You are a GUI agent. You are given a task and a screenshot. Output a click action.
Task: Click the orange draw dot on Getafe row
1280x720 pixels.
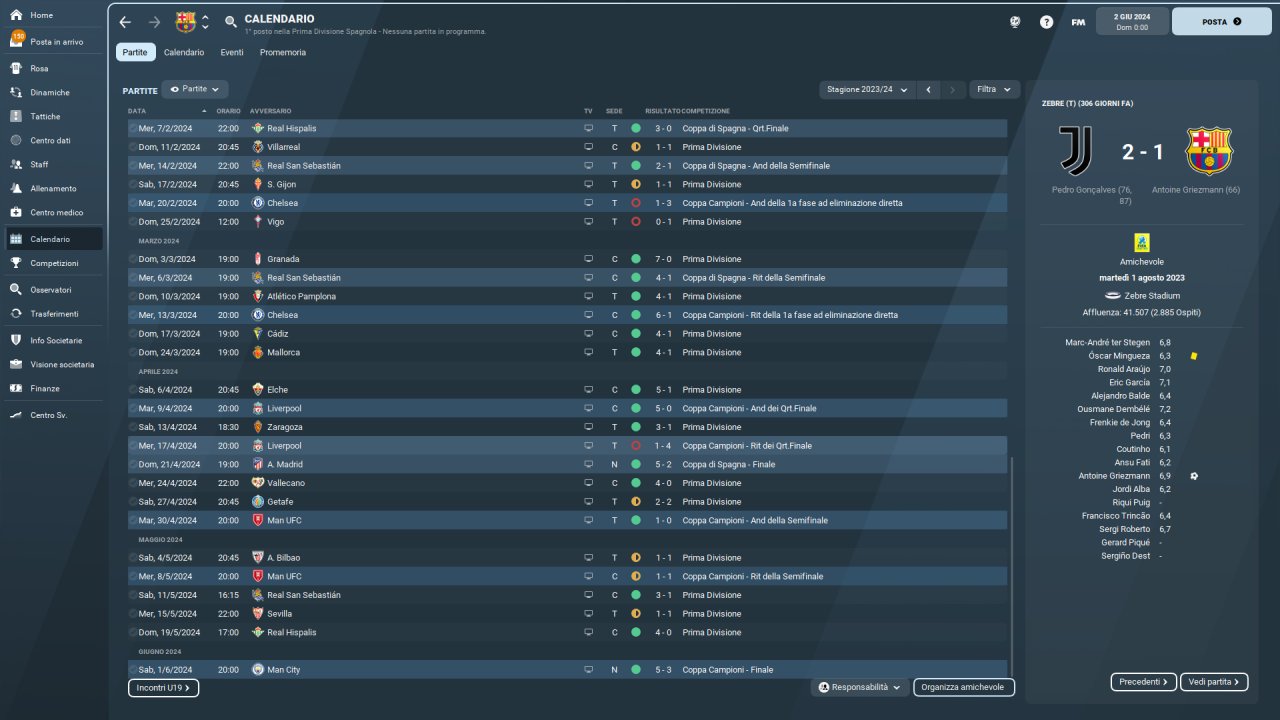(x=635, y=502)
